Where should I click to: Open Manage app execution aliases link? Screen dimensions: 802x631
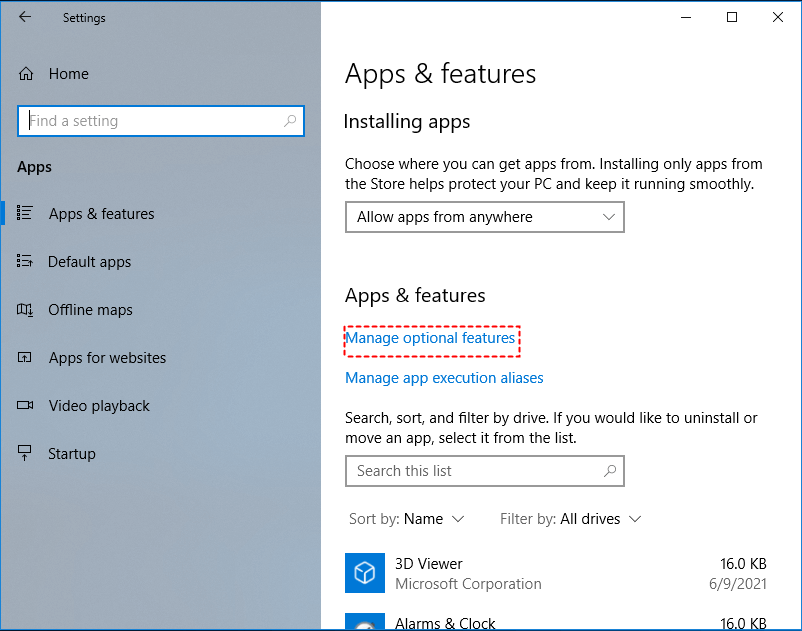pos(444,378)
